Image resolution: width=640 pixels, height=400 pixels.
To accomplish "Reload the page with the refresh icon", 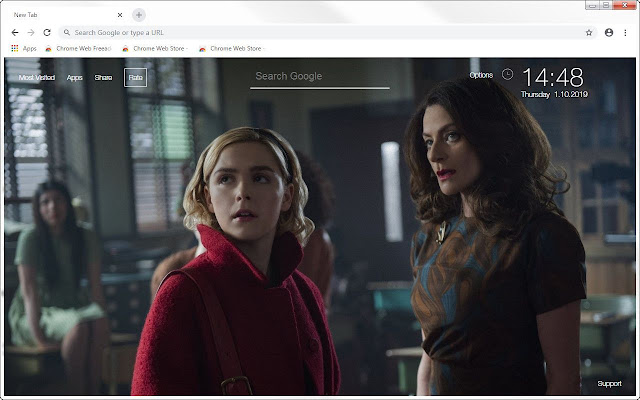I will pos(47,32).
